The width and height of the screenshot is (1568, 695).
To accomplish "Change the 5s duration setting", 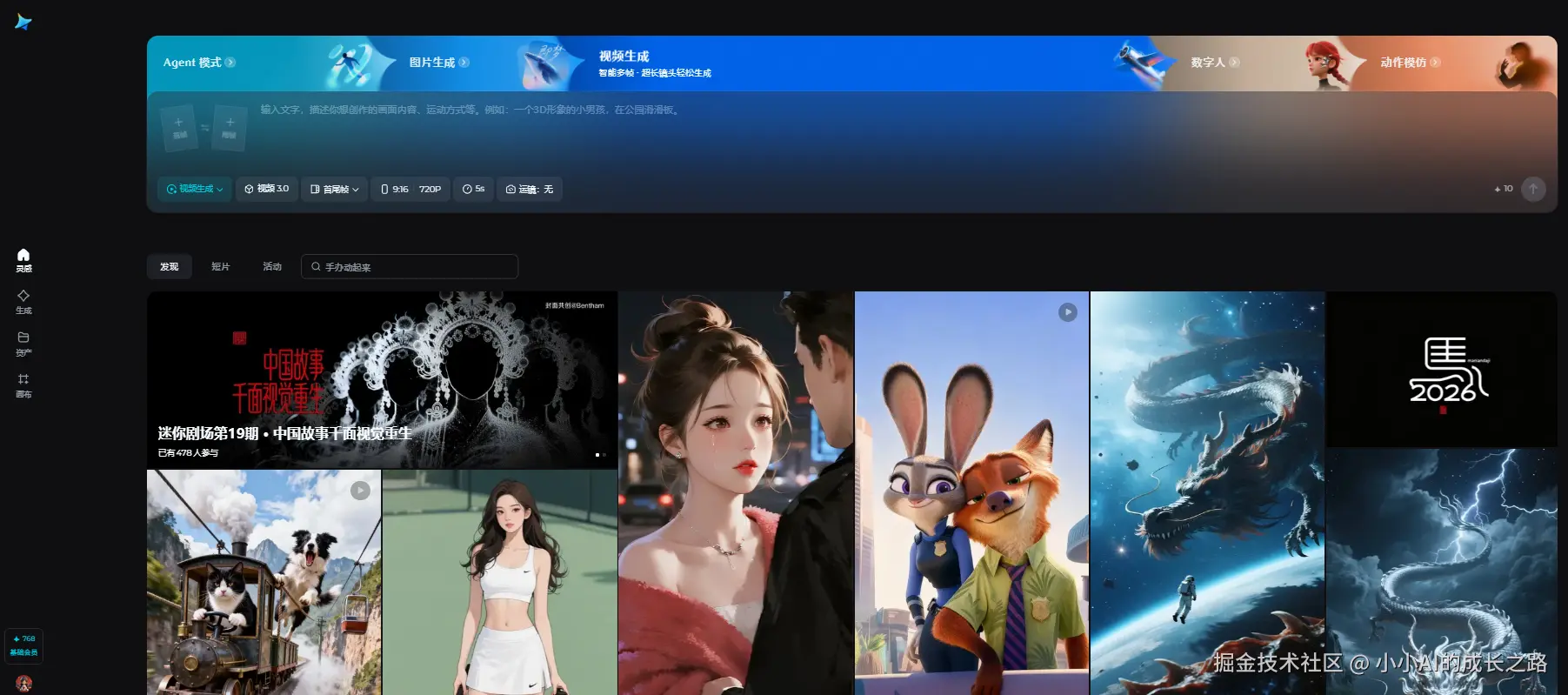I will (x=474, y=189).
